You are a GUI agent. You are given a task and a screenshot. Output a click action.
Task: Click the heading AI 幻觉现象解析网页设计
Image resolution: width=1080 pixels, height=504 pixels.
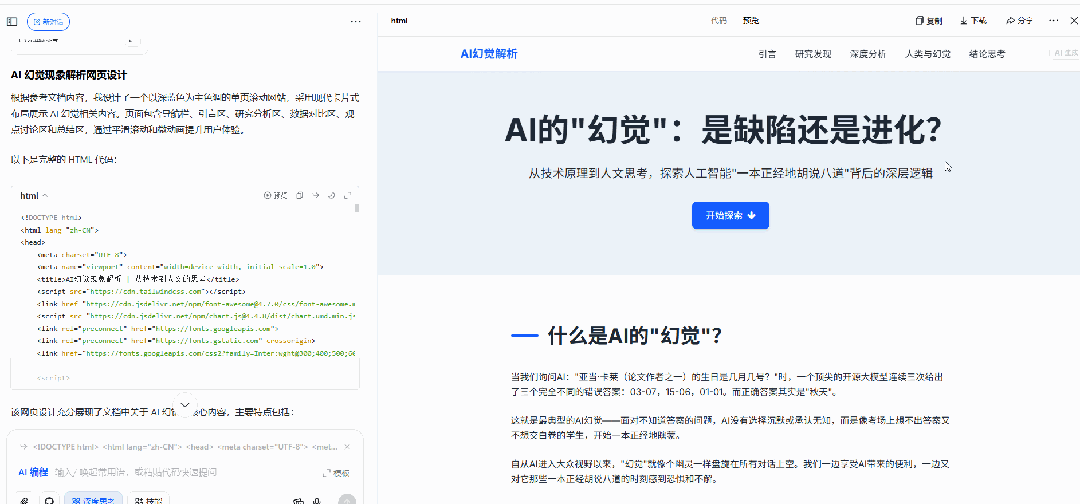[69, 74]
